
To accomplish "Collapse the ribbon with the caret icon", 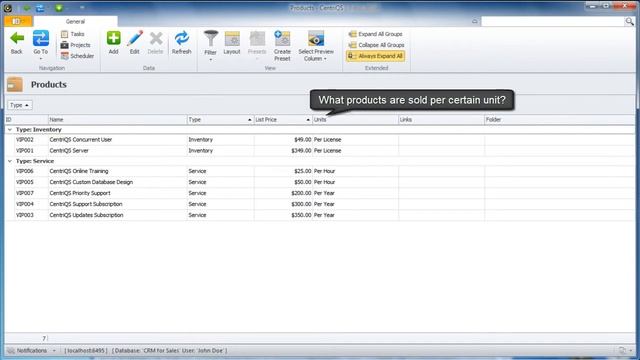I will (x=474, y=21).
